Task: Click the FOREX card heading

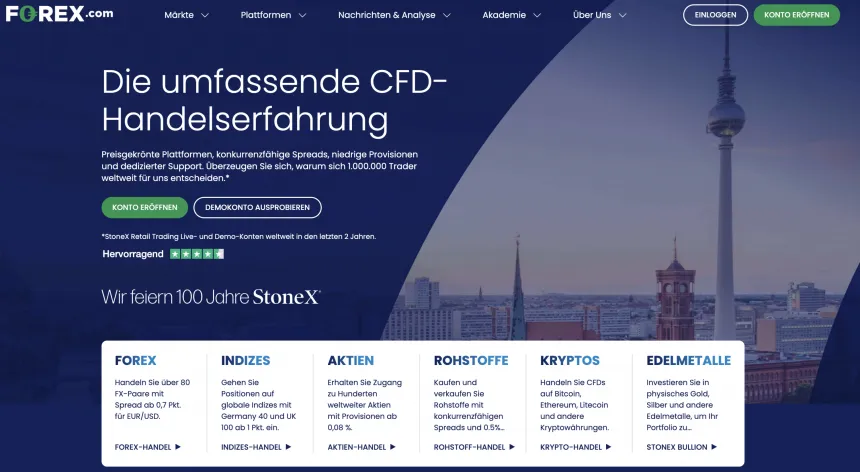Action: tap(135, 360)
